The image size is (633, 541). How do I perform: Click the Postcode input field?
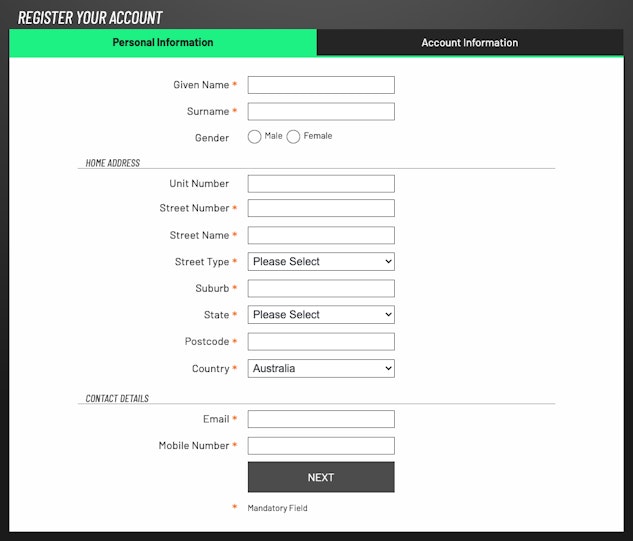pos(321,342)
